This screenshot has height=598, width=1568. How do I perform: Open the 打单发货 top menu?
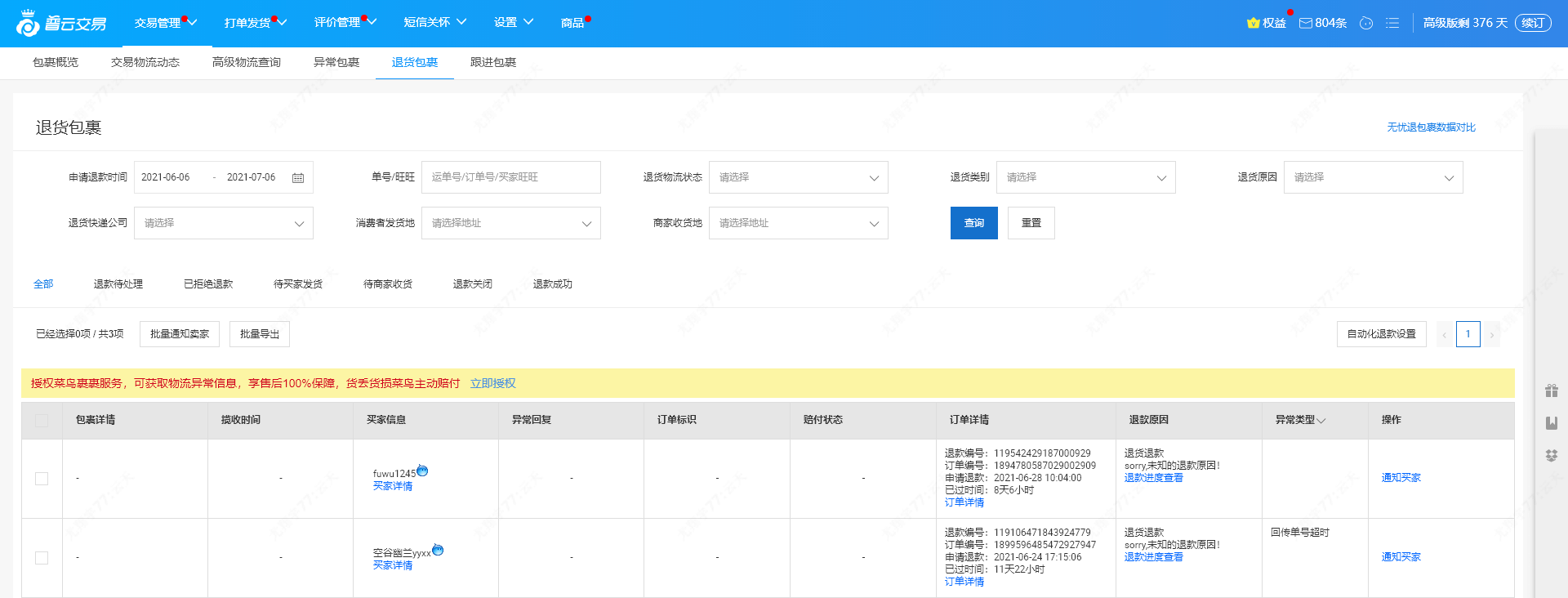(x=255, y=23)
